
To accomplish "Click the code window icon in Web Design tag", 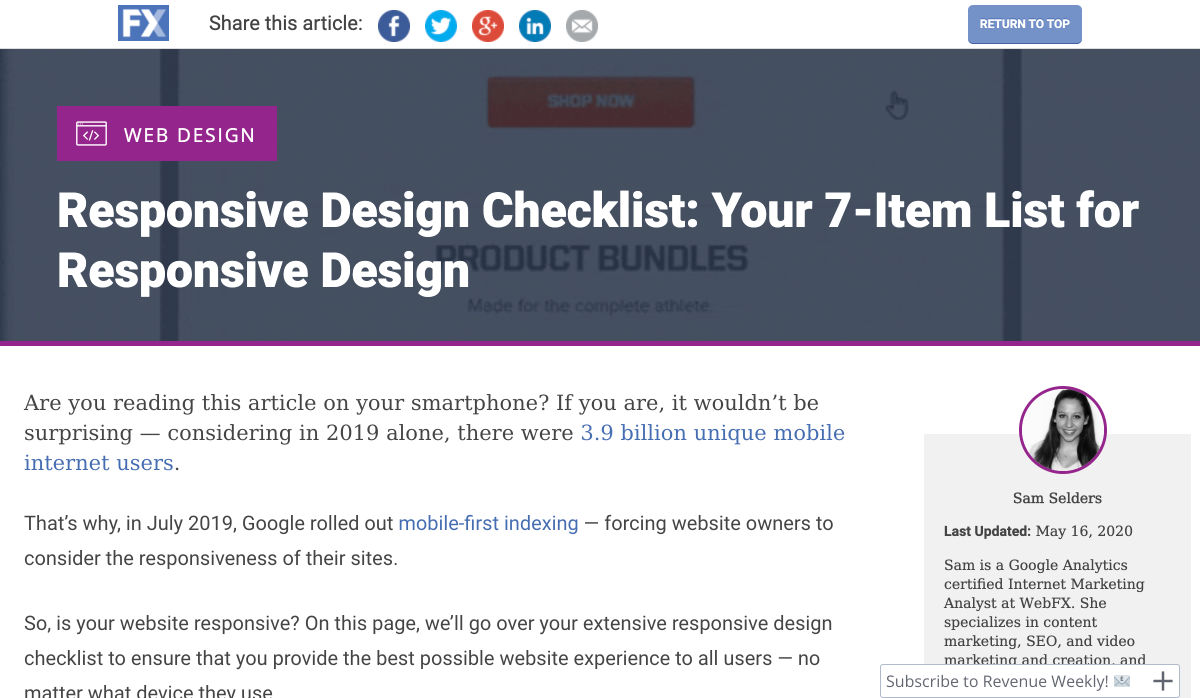I will click(92, 134).
